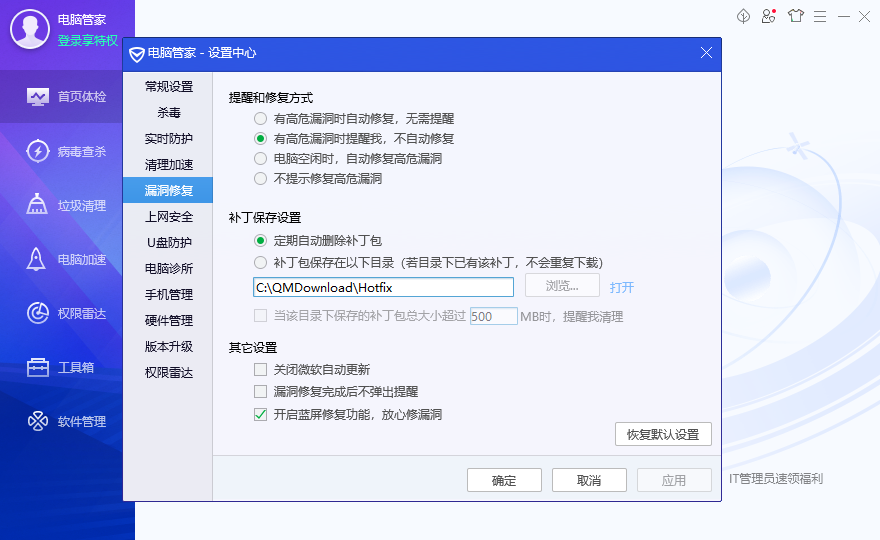Open 权限雷达 settings tab
The height and width of the screenshot is (540, 880).
(x=168, y=372)
